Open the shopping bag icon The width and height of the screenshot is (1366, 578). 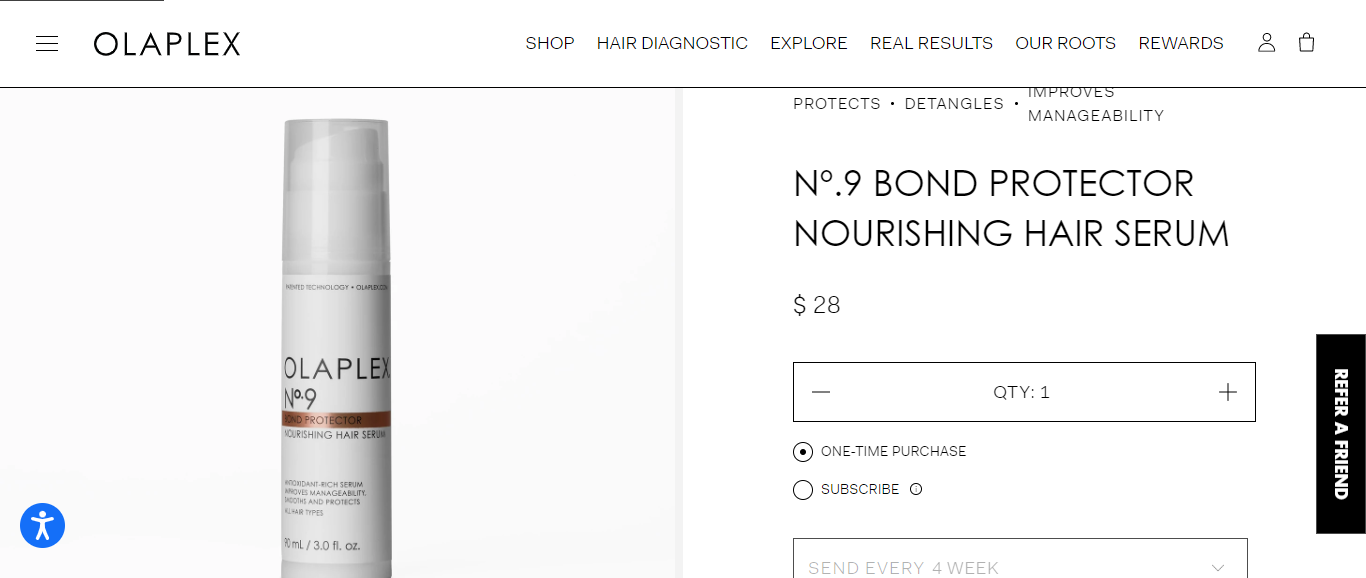(x=1306, y=43)
